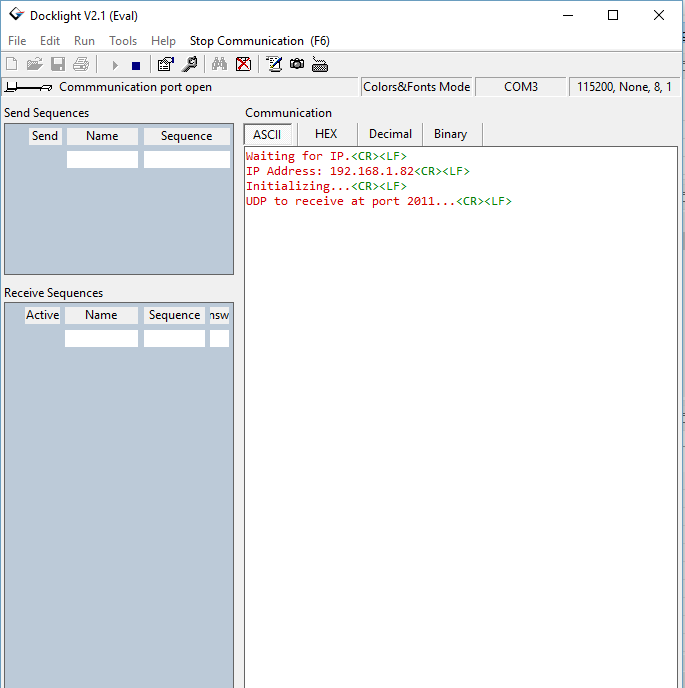Click the Receive Sequences panel title
This screenshot has height=688, width=685.
tap(54, 293)
